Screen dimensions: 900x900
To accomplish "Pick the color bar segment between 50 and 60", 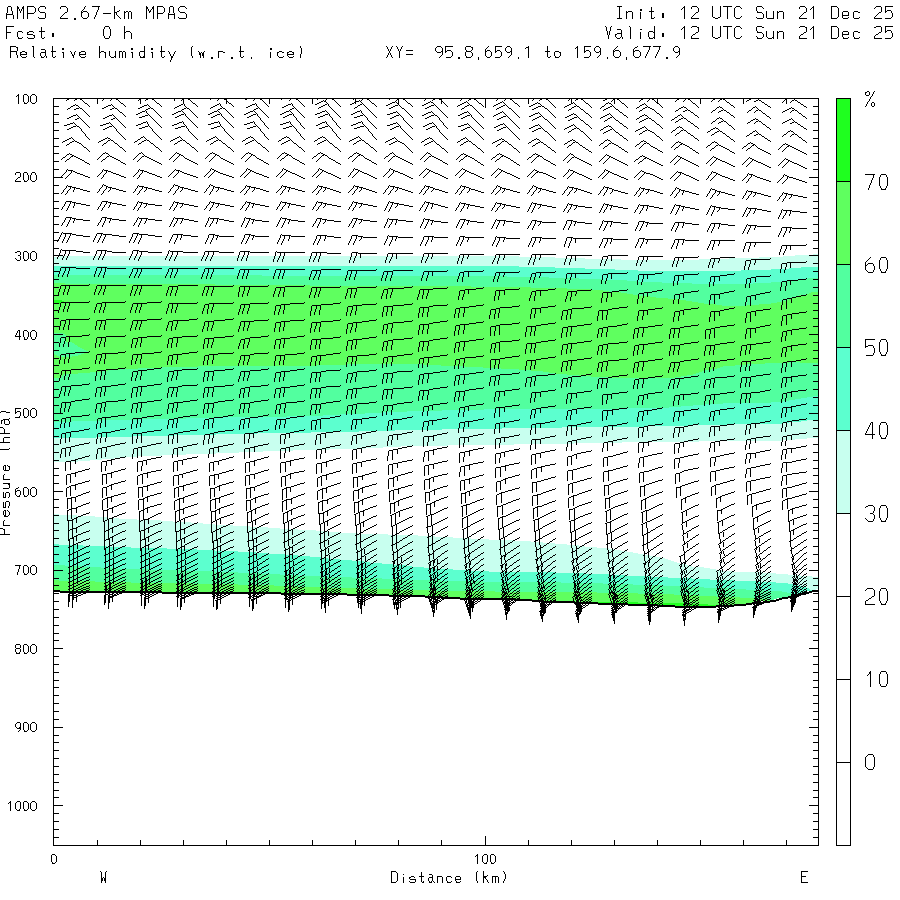I will (x=843, y=305).
